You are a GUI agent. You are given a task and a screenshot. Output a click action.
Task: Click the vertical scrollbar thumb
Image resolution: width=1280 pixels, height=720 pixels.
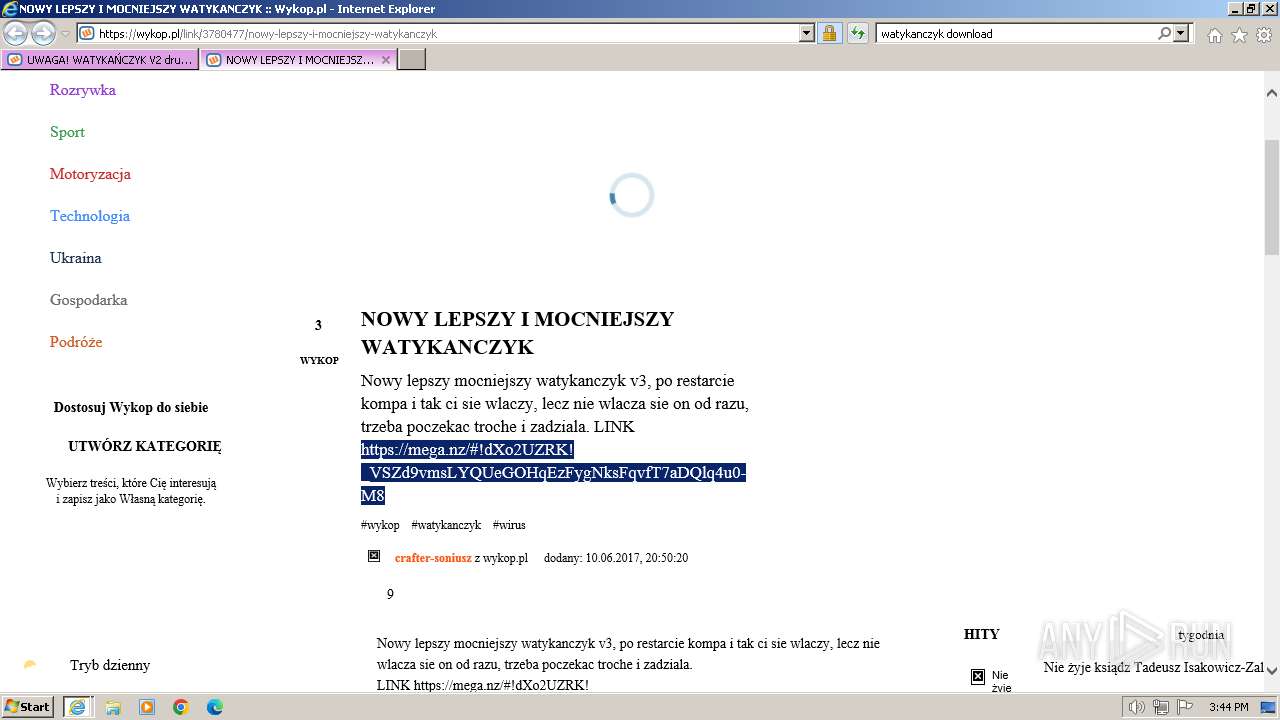coord(1271,197)
